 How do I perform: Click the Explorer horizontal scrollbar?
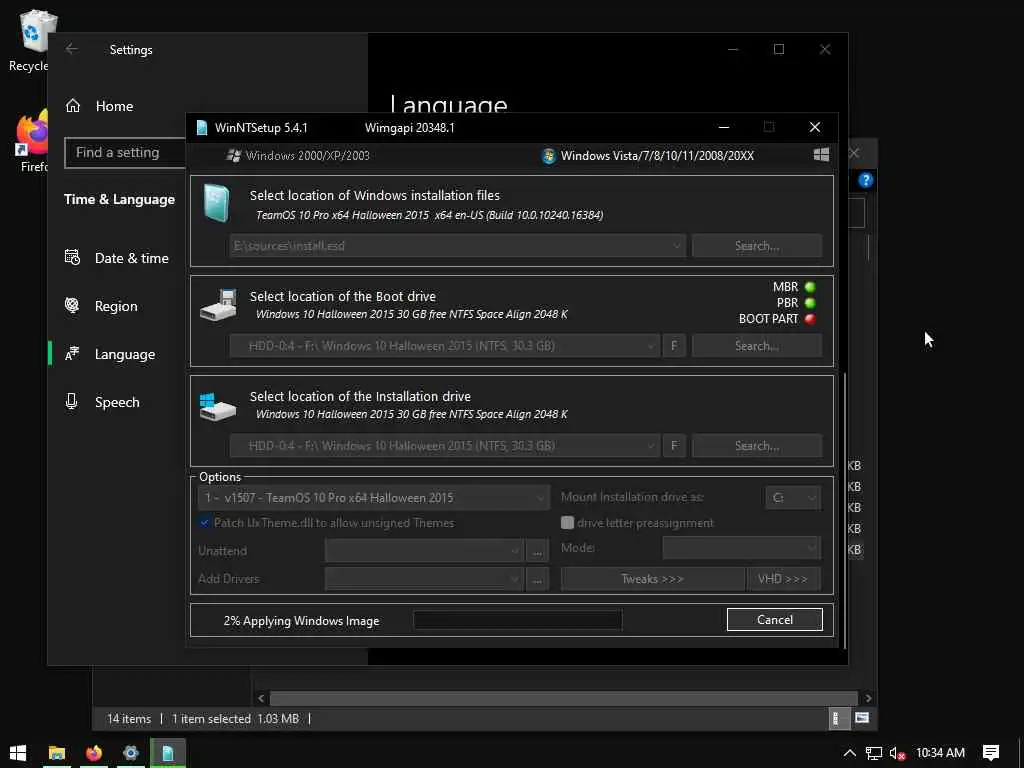coord(564,698)
